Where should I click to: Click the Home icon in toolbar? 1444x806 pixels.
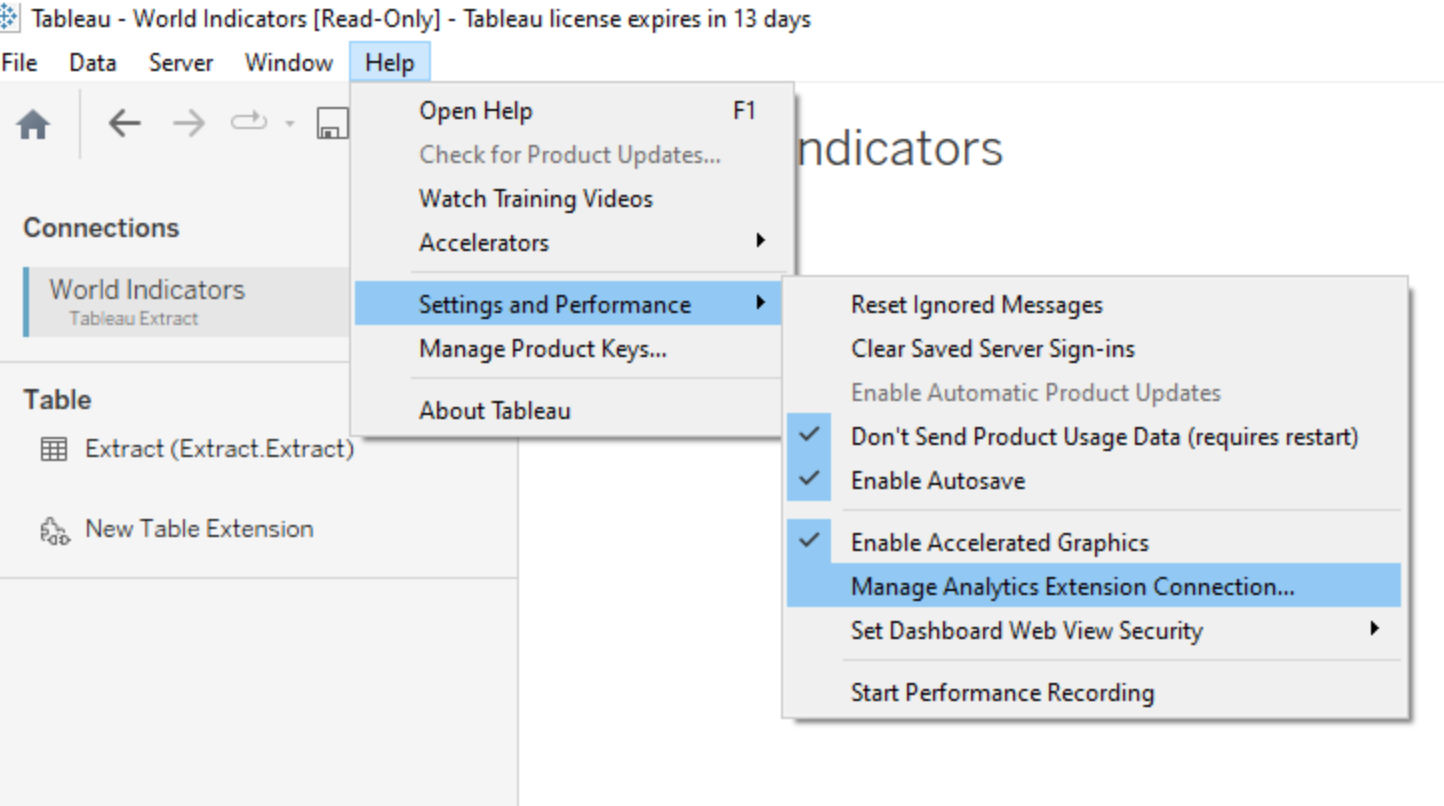click(33, 124)
